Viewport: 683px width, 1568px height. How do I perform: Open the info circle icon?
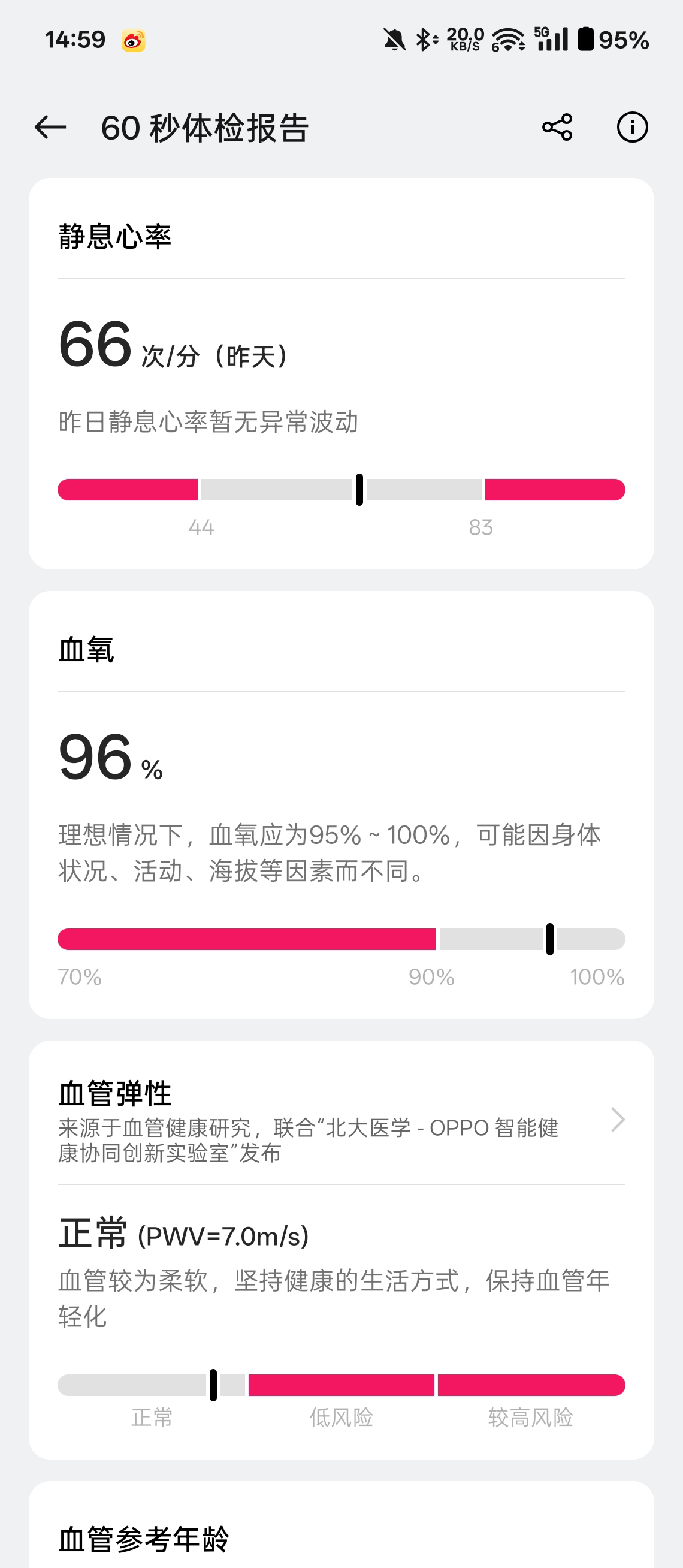pyautogui.click(x=632, y=127)
